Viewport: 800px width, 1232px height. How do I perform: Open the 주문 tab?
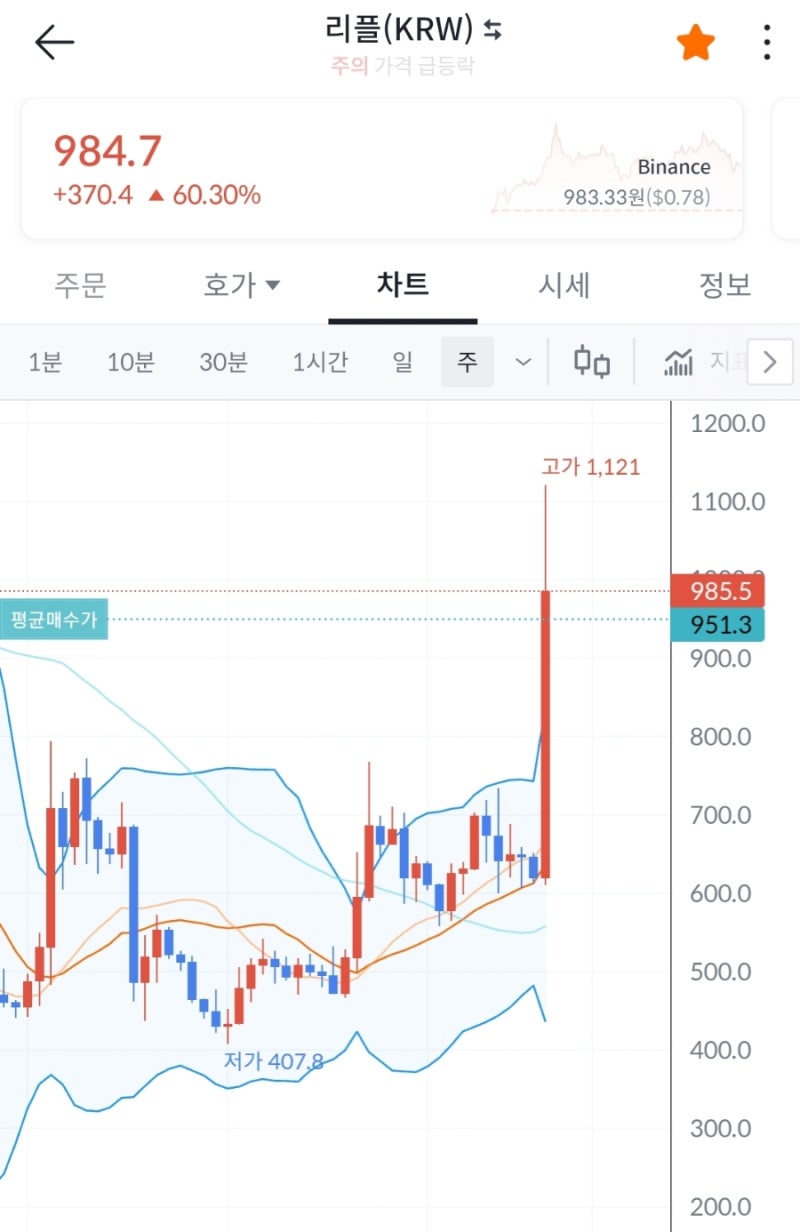point(80,285)
